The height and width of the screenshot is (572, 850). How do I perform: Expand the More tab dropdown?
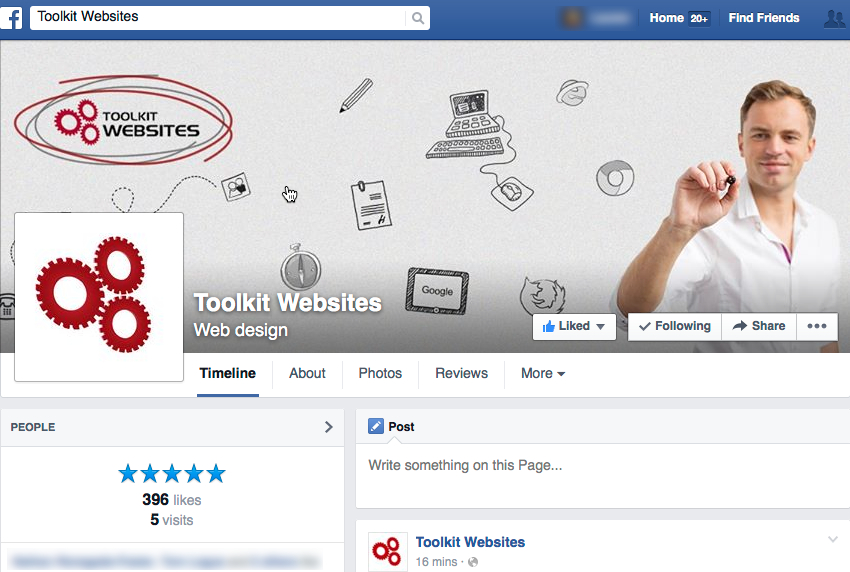[543, 374]
